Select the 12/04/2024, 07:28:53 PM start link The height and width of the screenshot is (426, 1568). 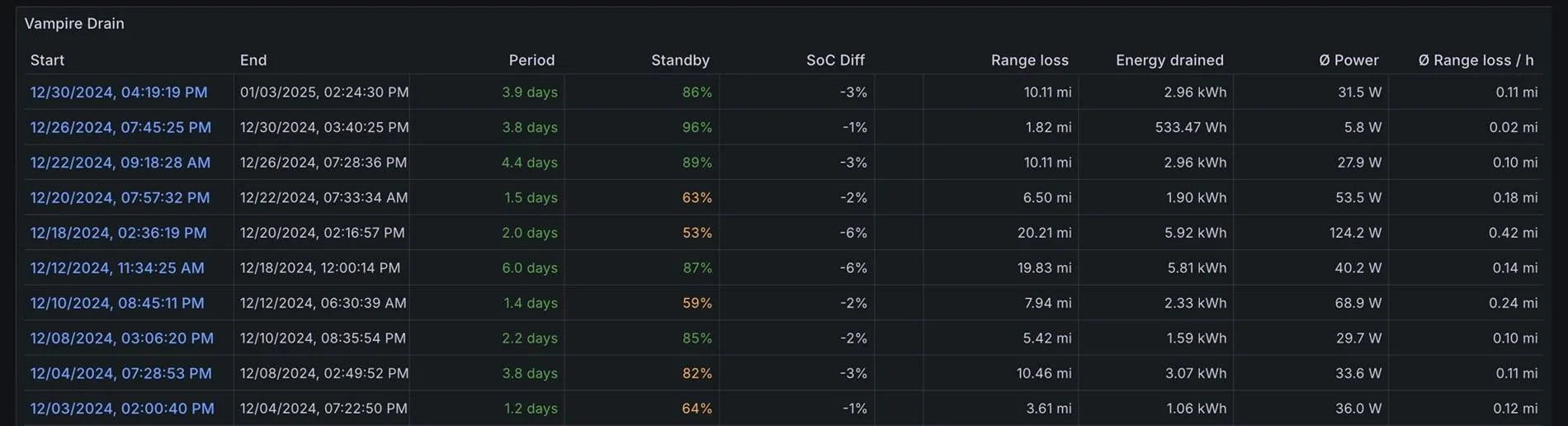point(121,373)
